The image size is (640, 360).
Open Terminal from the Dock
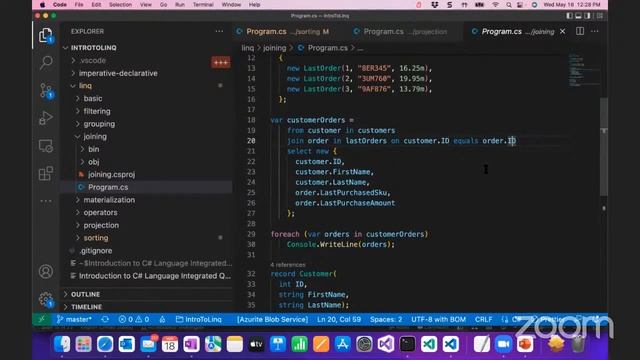pos(407,344)
